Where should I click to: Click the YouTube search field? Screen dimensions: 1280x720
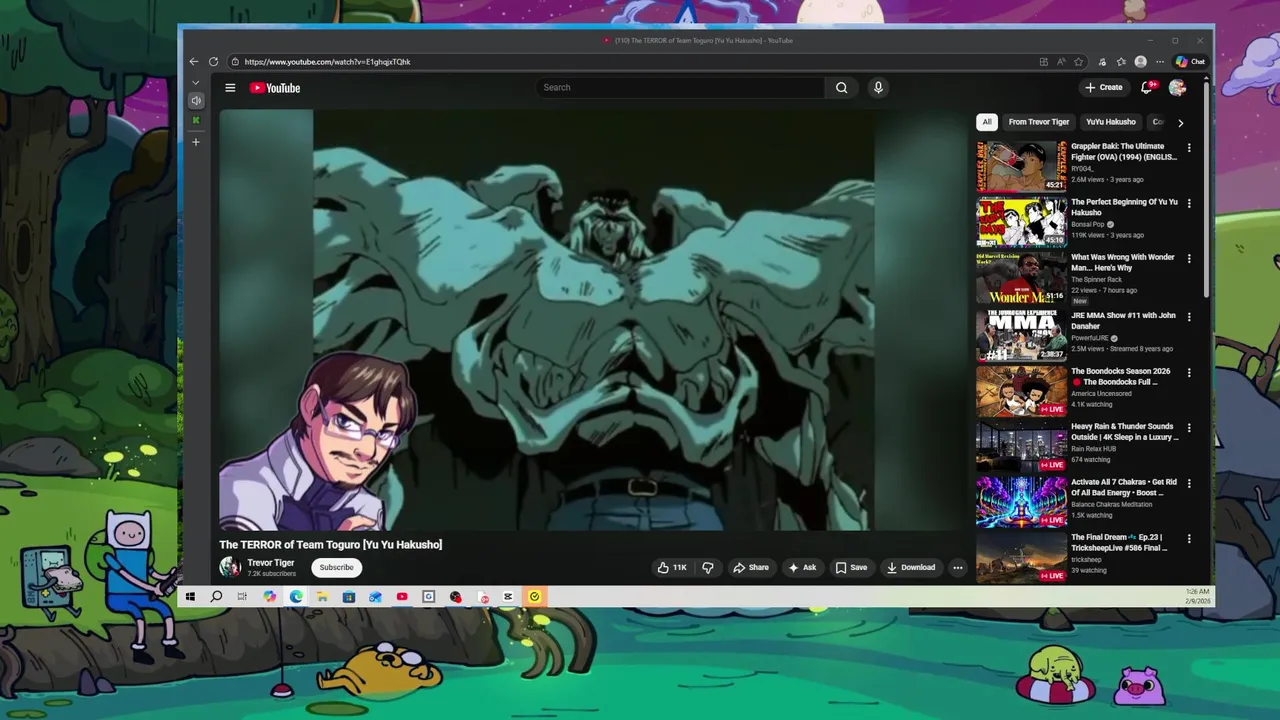pyautogui.click(x=680, y=88)
